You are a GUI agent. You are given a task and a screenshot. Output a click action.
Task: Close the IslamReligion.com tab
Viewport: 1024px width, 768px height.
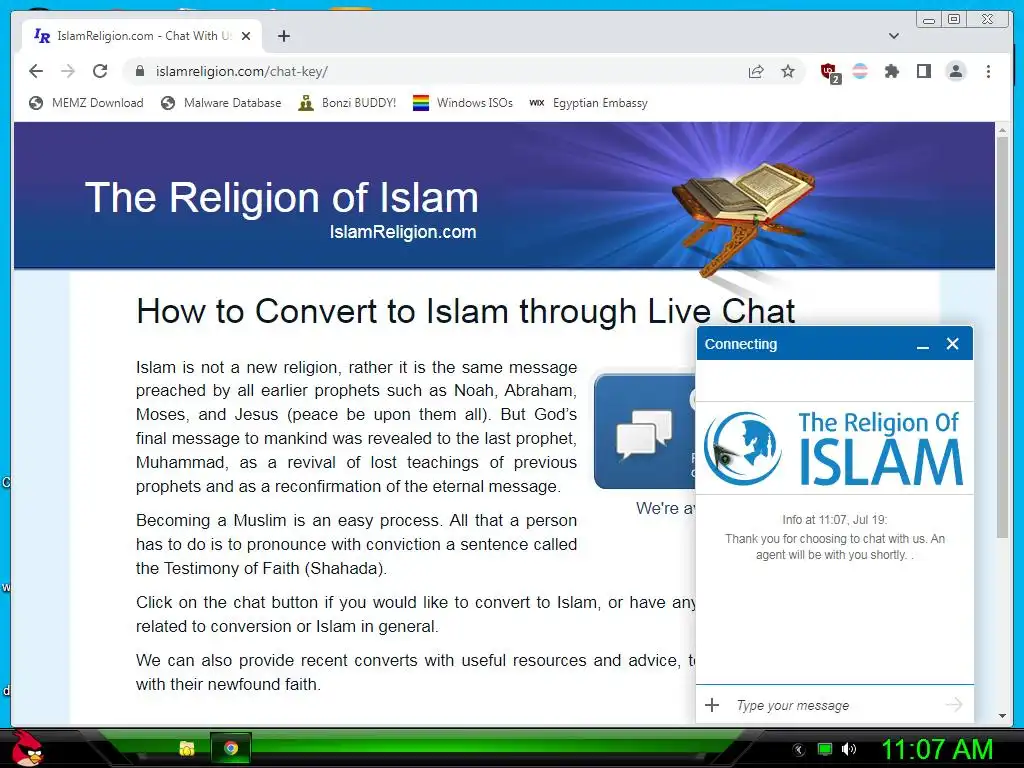tap(246, 36)
